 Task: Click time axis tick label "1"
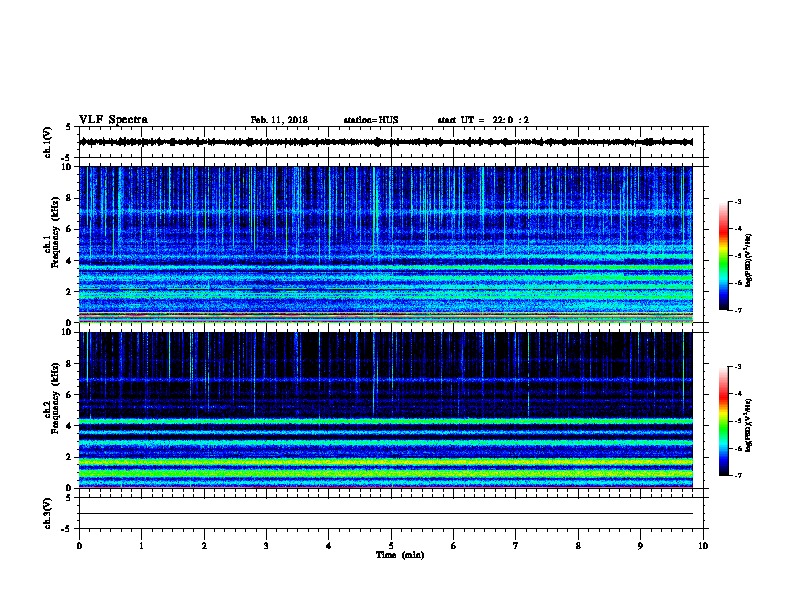(x=141, y=546)
